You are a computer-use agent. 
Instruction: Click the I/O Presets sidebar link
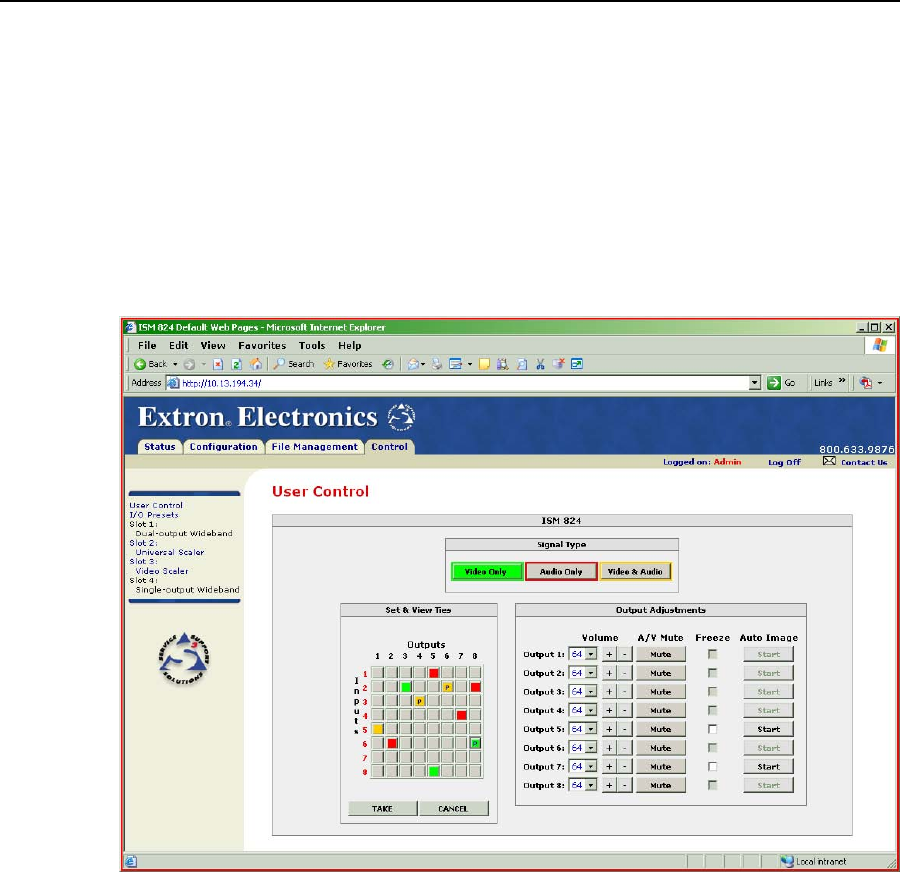[154, 515]
